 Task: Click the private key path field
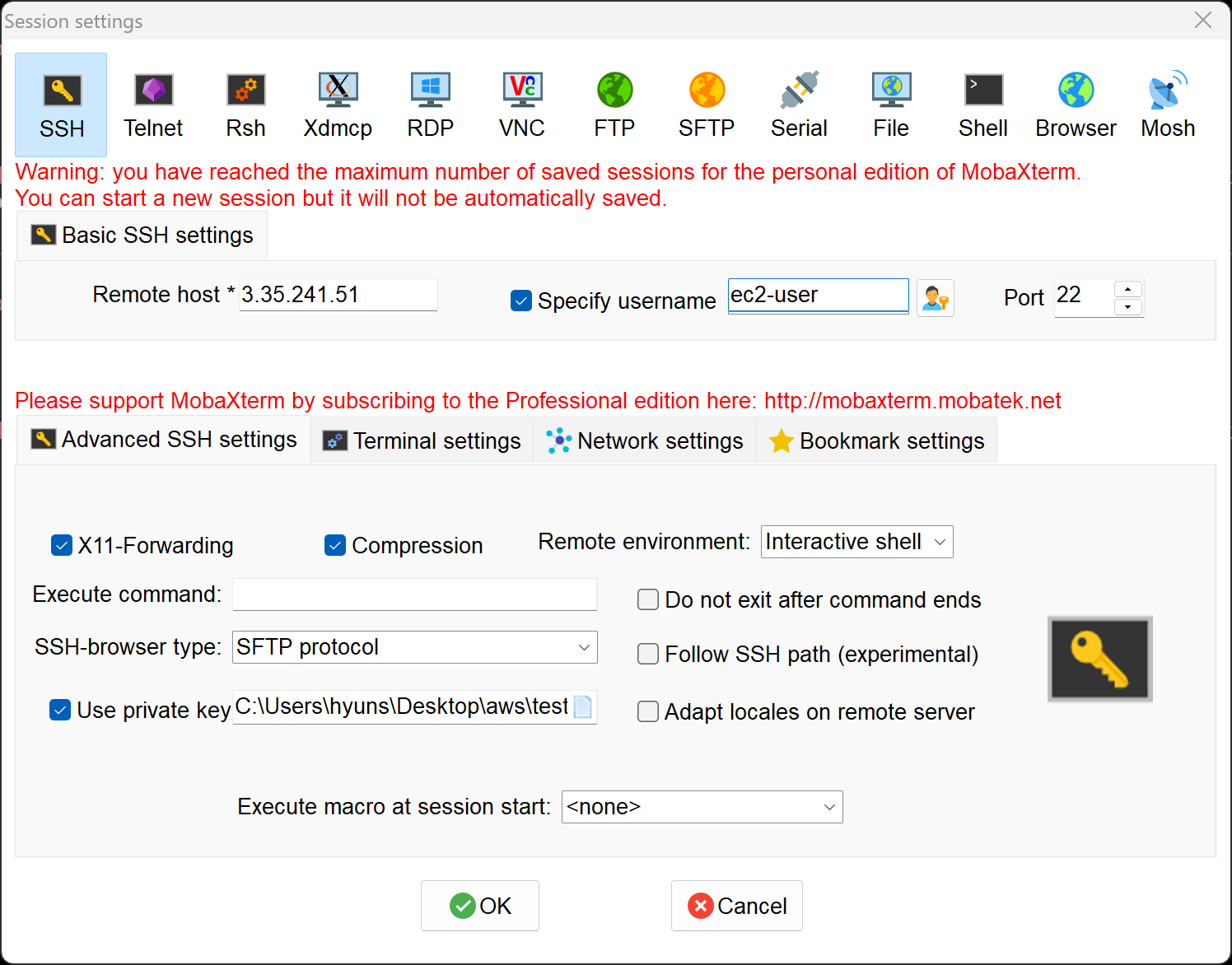[402, 707]
